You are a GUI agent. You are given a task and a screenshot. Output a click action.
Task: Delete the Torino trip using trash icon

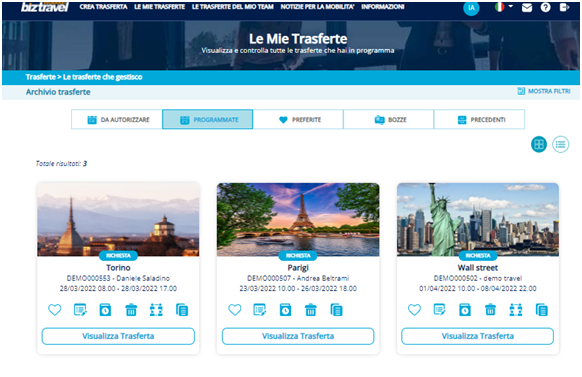pos(131,309)
